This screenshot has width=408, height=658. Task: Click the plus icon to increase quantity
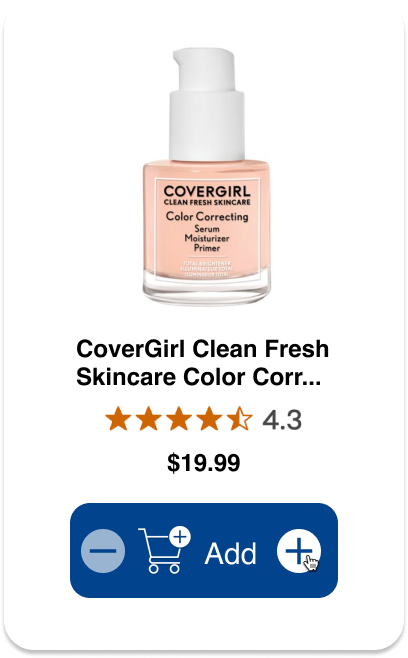tap(298, 551)
